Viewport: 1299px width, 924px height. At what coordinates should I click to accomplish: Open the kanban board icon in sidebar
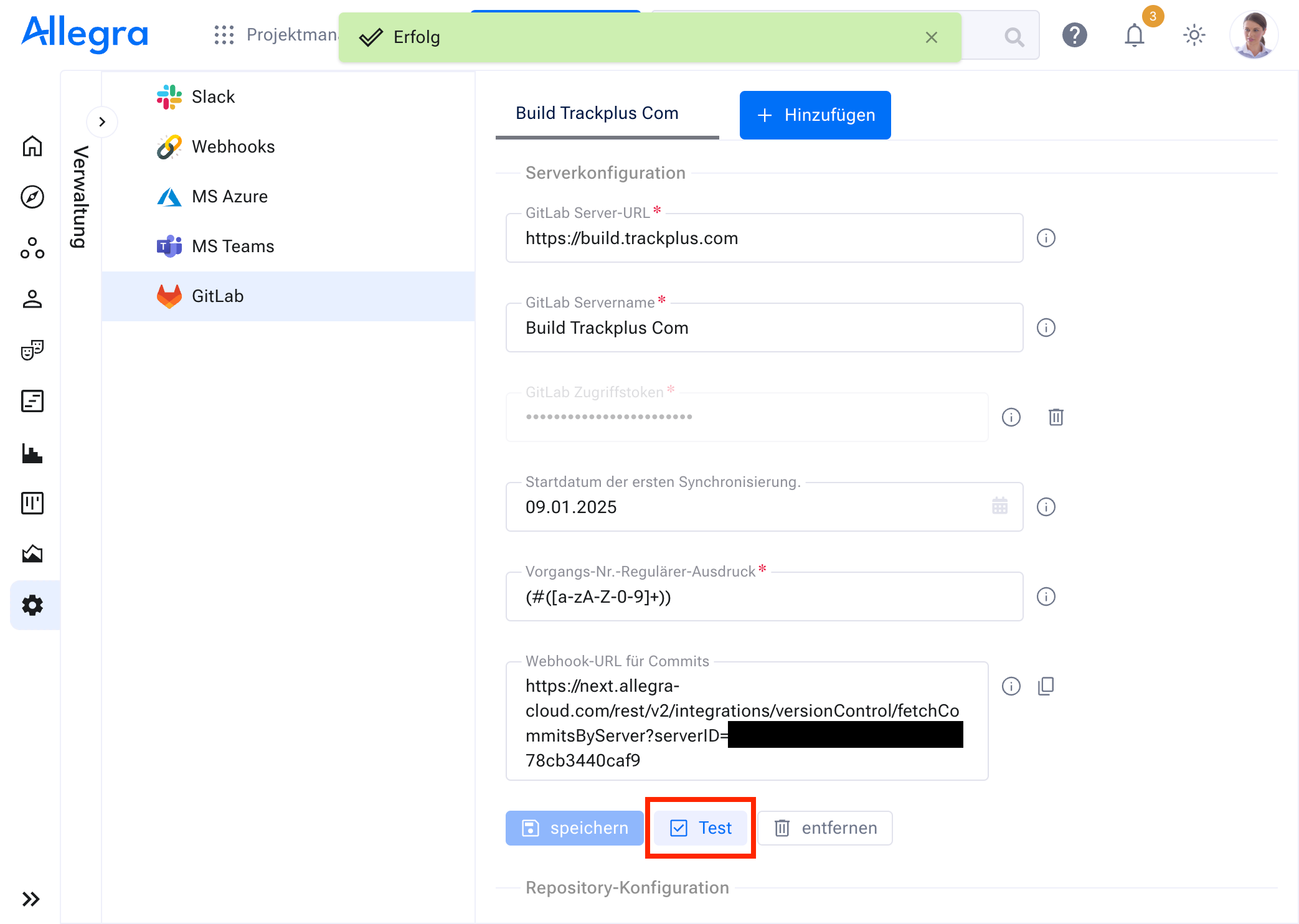tap(32, 503)
